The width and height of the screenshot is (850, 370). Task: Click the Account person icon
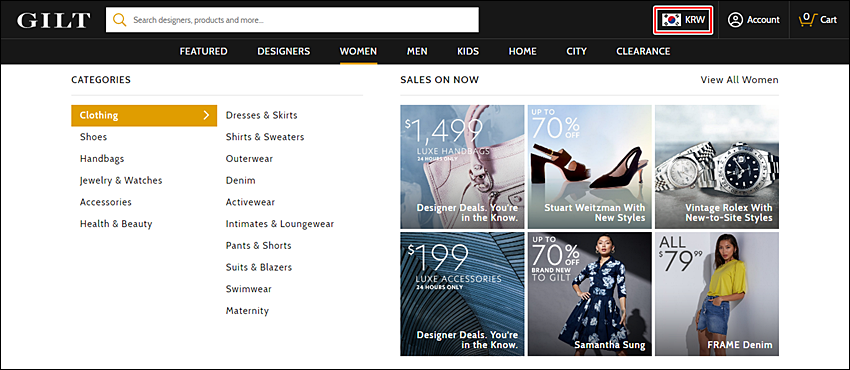click(x=735, y=20)
